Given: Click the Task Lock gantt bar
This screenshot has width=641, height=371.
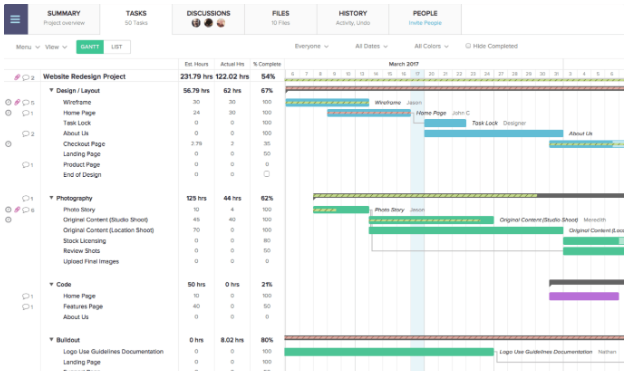Looking at the screenshot, I should 445,123.
